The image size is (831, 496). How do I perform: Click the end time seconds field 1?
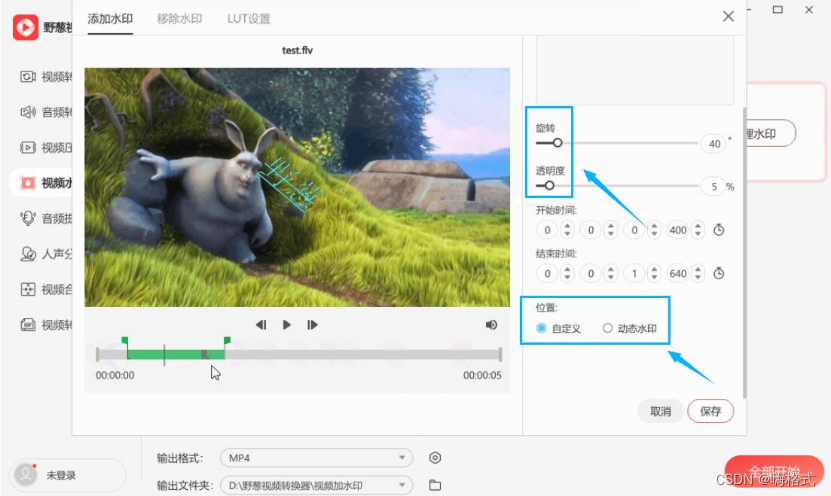[634, 273]
